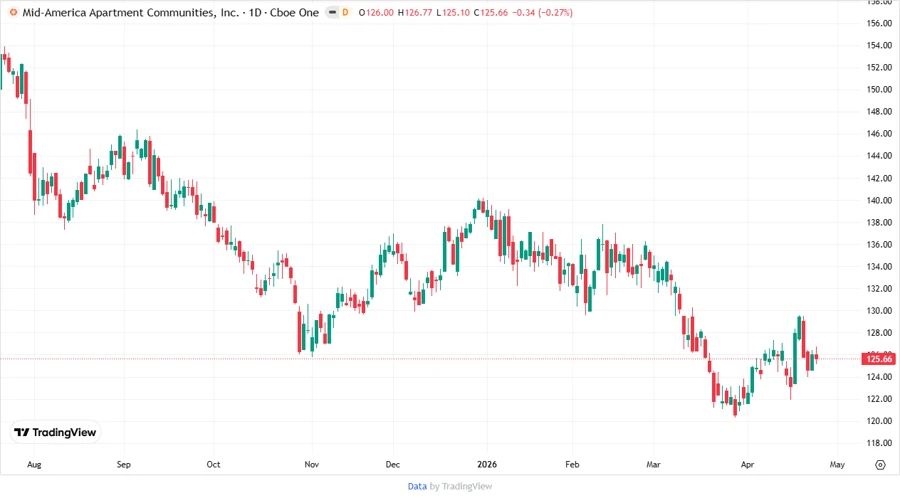Viewport: 900px width, 498px height.
Task: Click the 132.00 price axis label
Action: (879, 289)
